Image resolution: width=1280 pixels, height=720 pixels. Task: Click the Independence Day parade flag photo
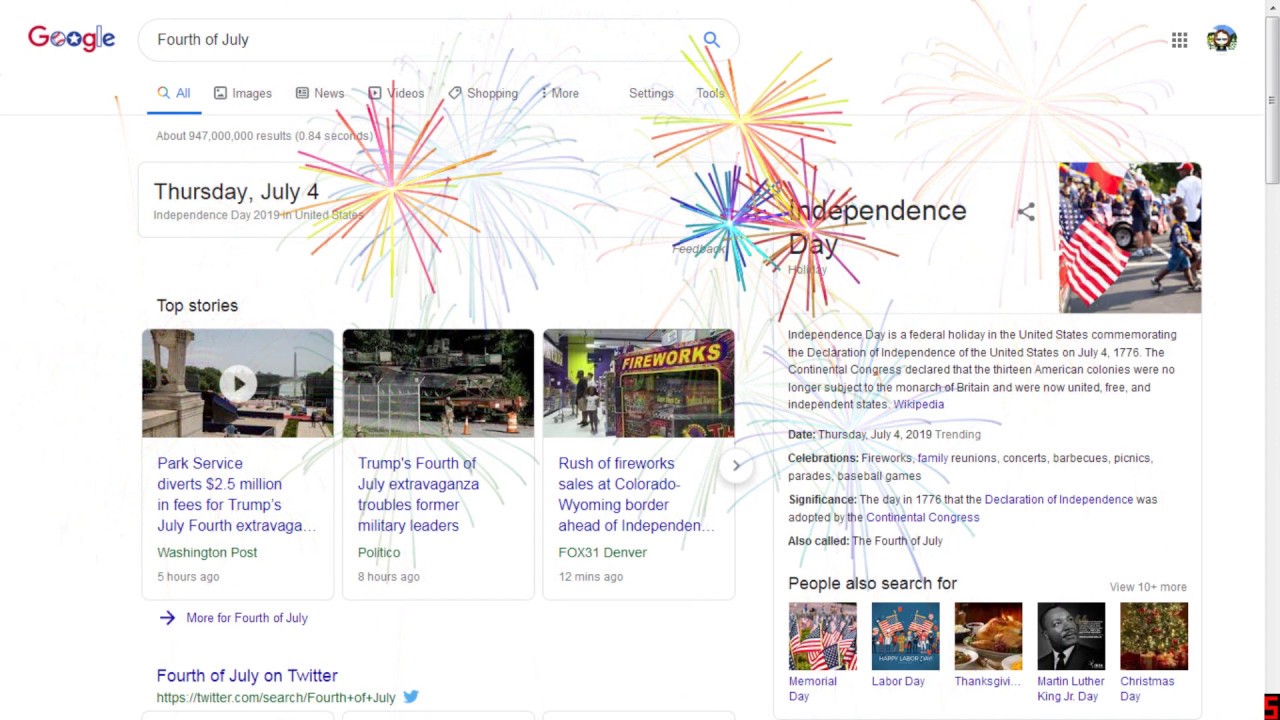pyautogui.click(x=1130, y=238)
